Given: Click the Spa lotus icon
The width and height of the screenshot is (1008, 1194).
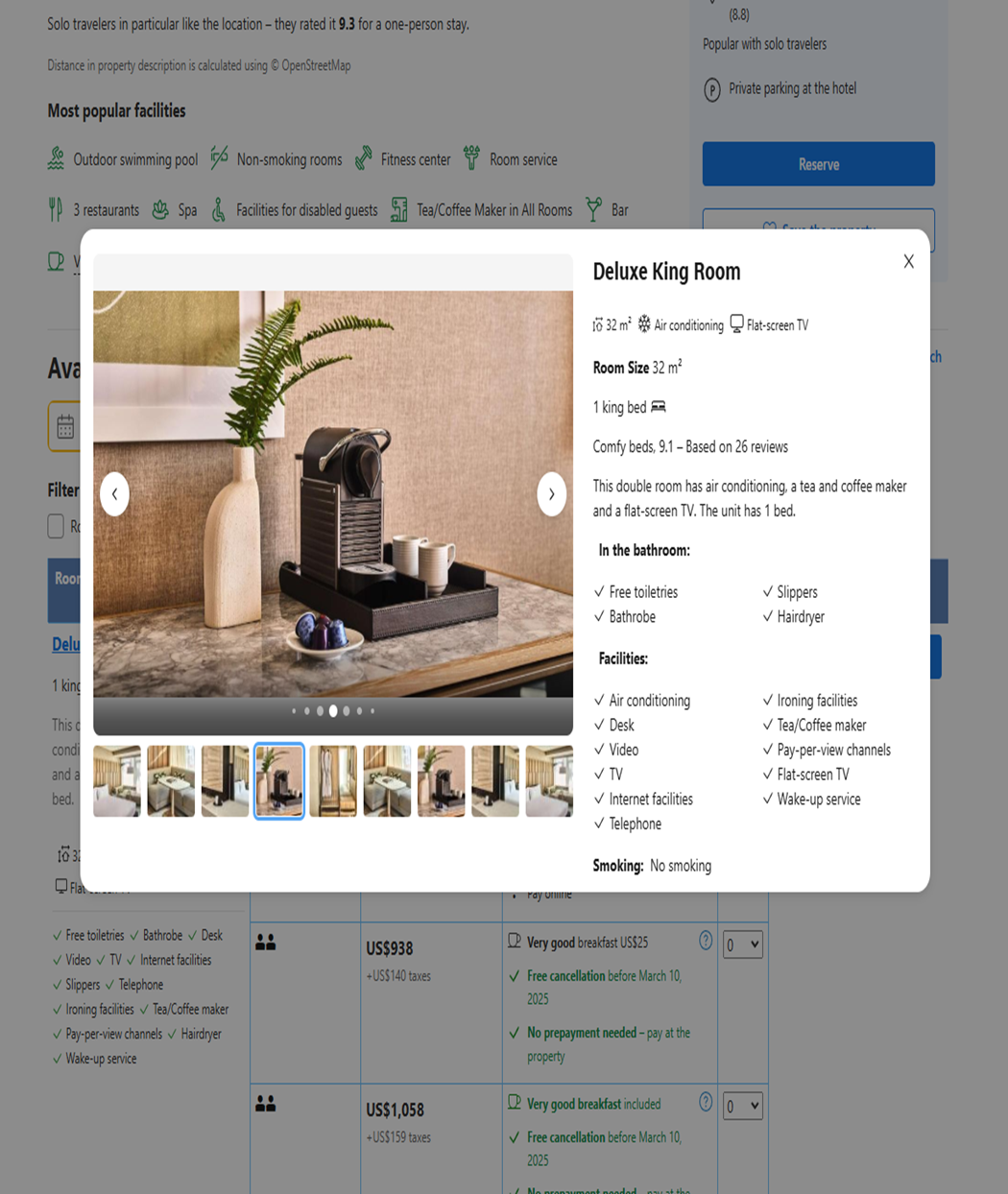Looking at the screenshot, I should click(160, 209).
